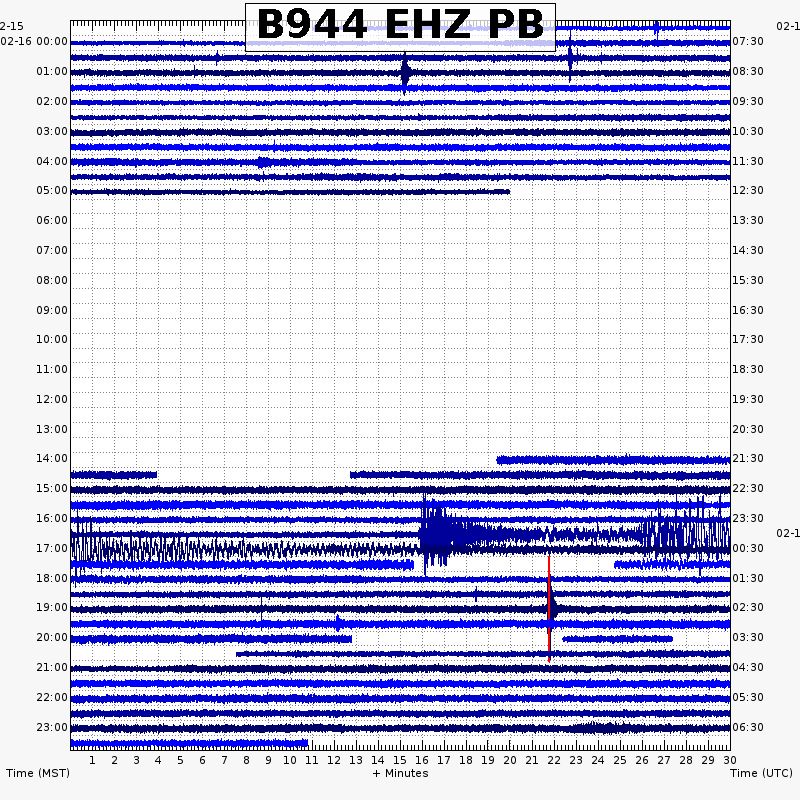Select the 22:30 UTC row label
Screen dimensions: 800x800
[748, 488]
